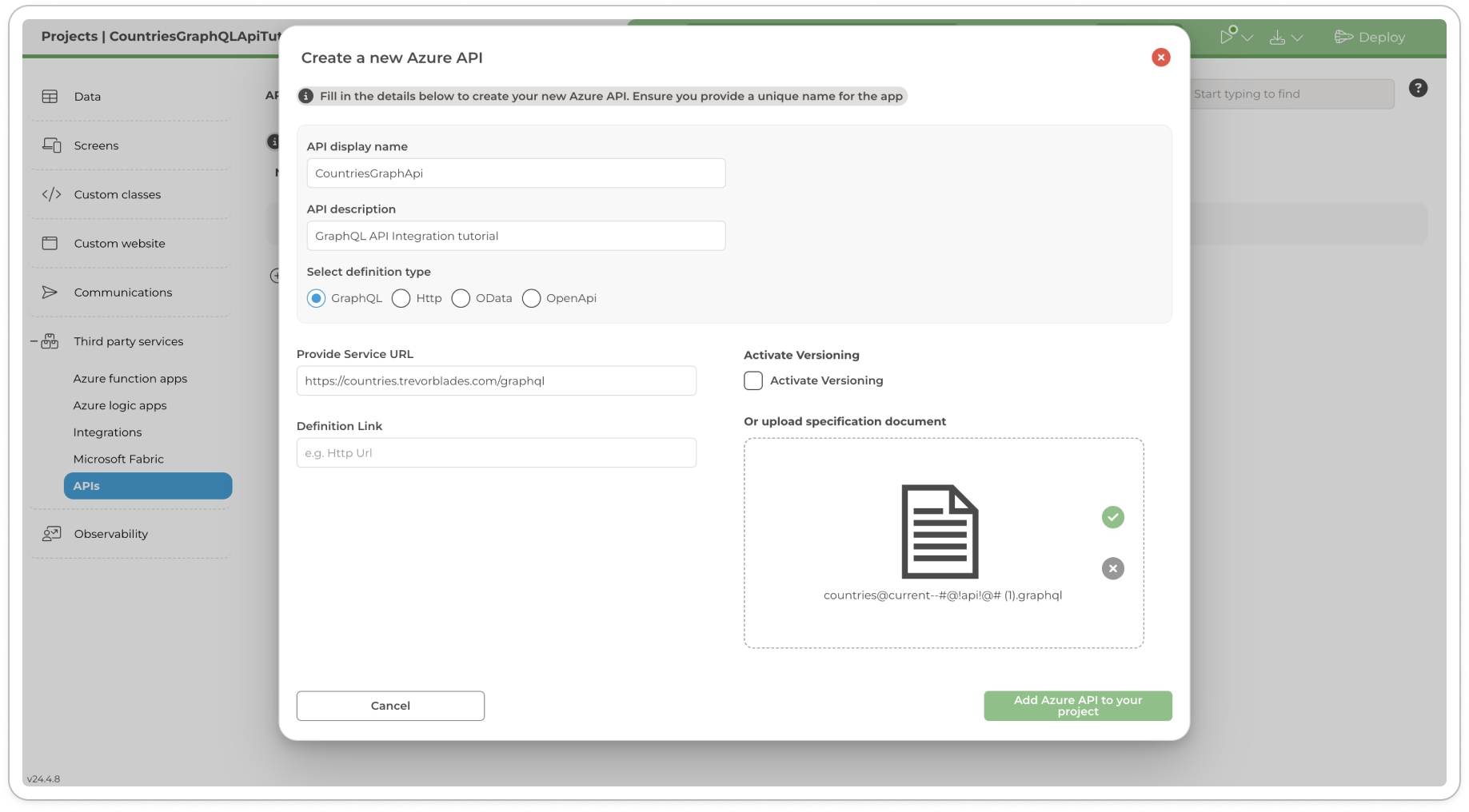Click the Communications paper plane icon
This screenshot has width=1469, height=812.
pos(50,293)
